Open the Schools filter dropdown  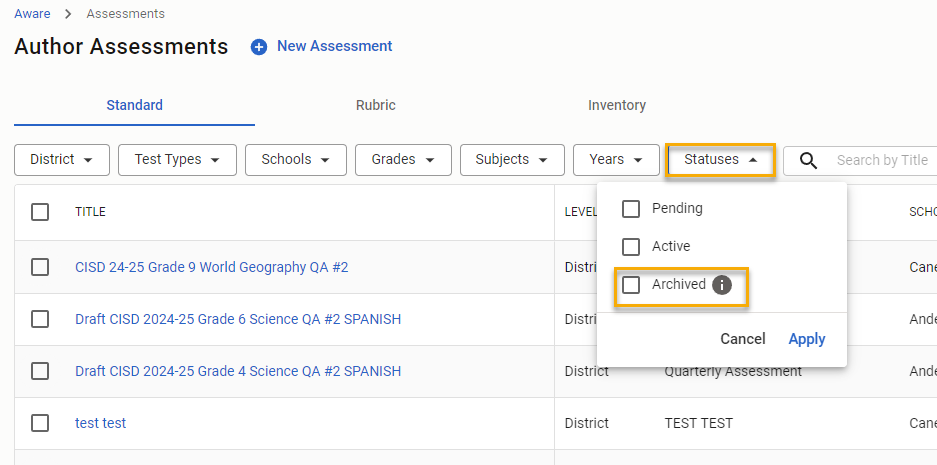295,160
